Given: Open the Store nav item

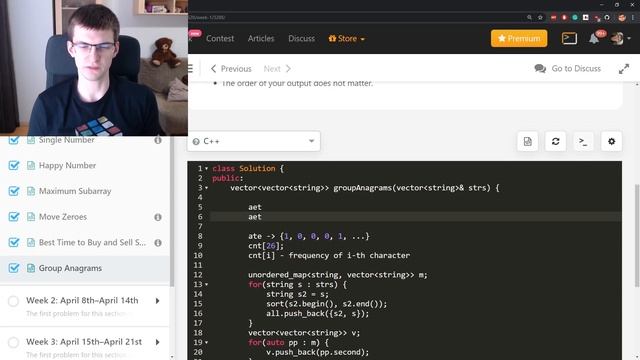Looking at the screenshot, I should tap(347, 38).
